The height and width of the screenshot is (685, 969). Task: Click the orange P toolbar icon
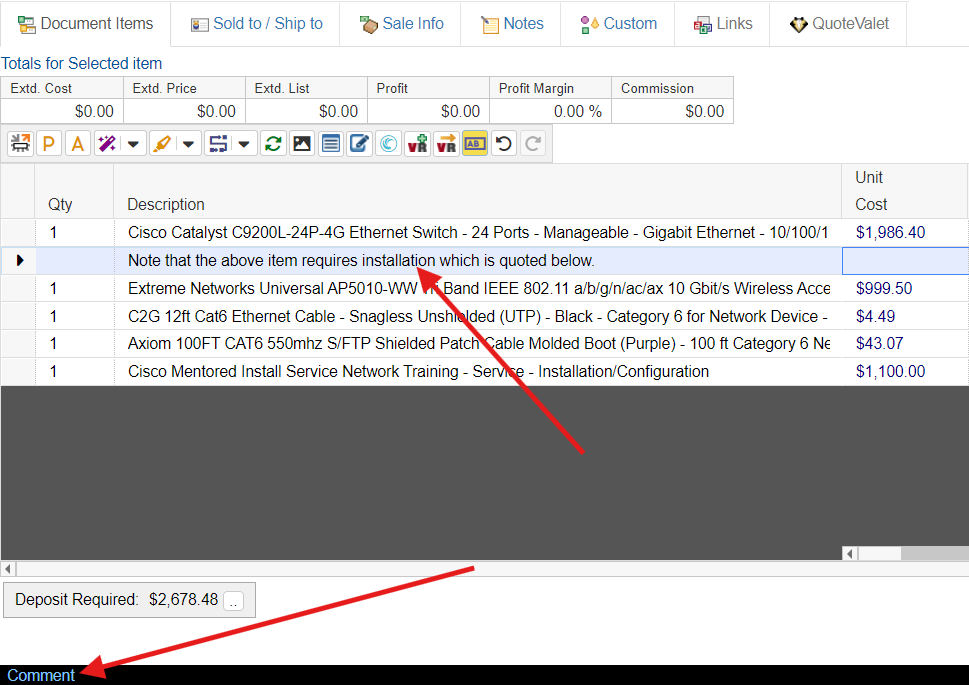pos(48,144)
